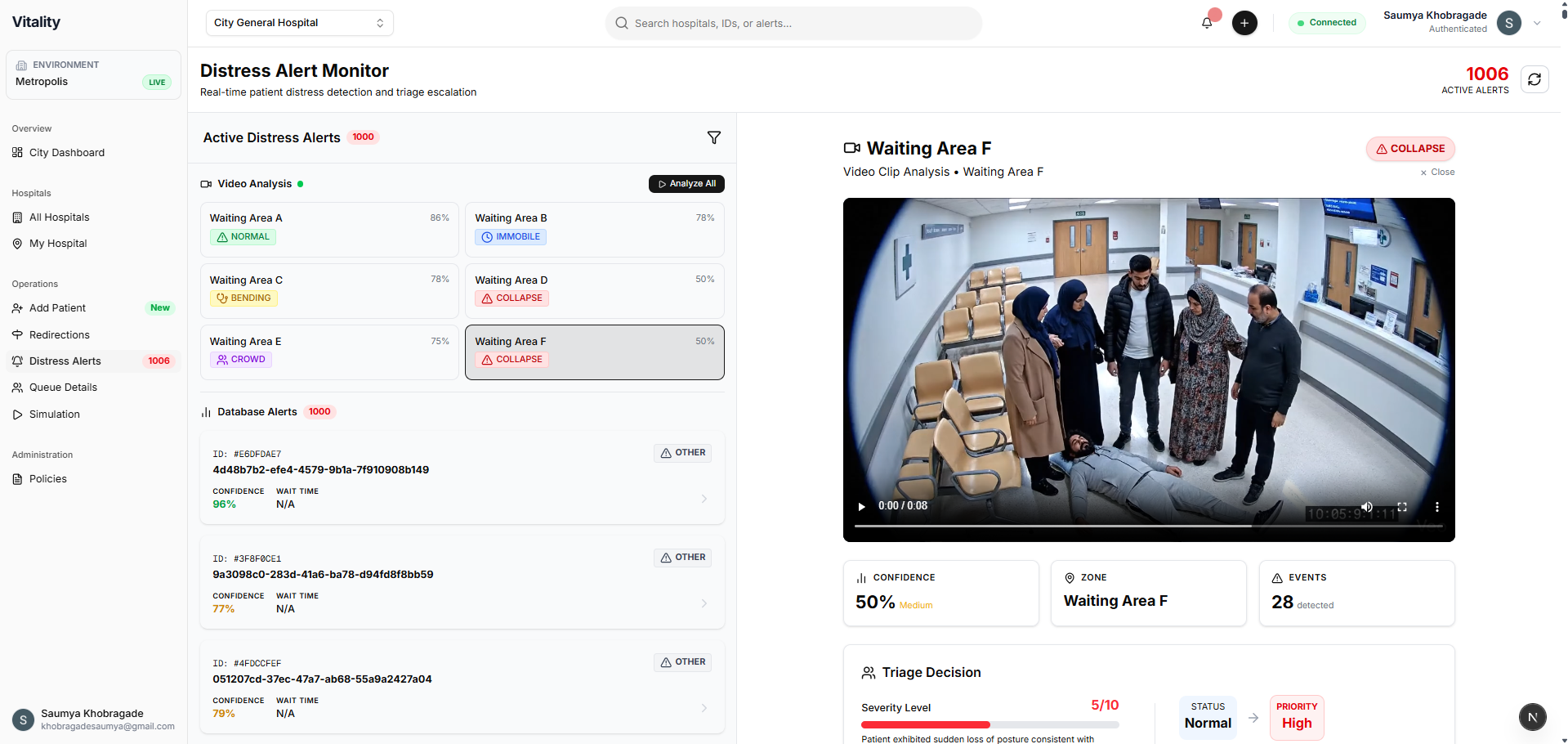The height and width of the screenshot is (744, 1568).
Task: Close the Waiting Area F analysis panel
Action: pos(1437,173)
